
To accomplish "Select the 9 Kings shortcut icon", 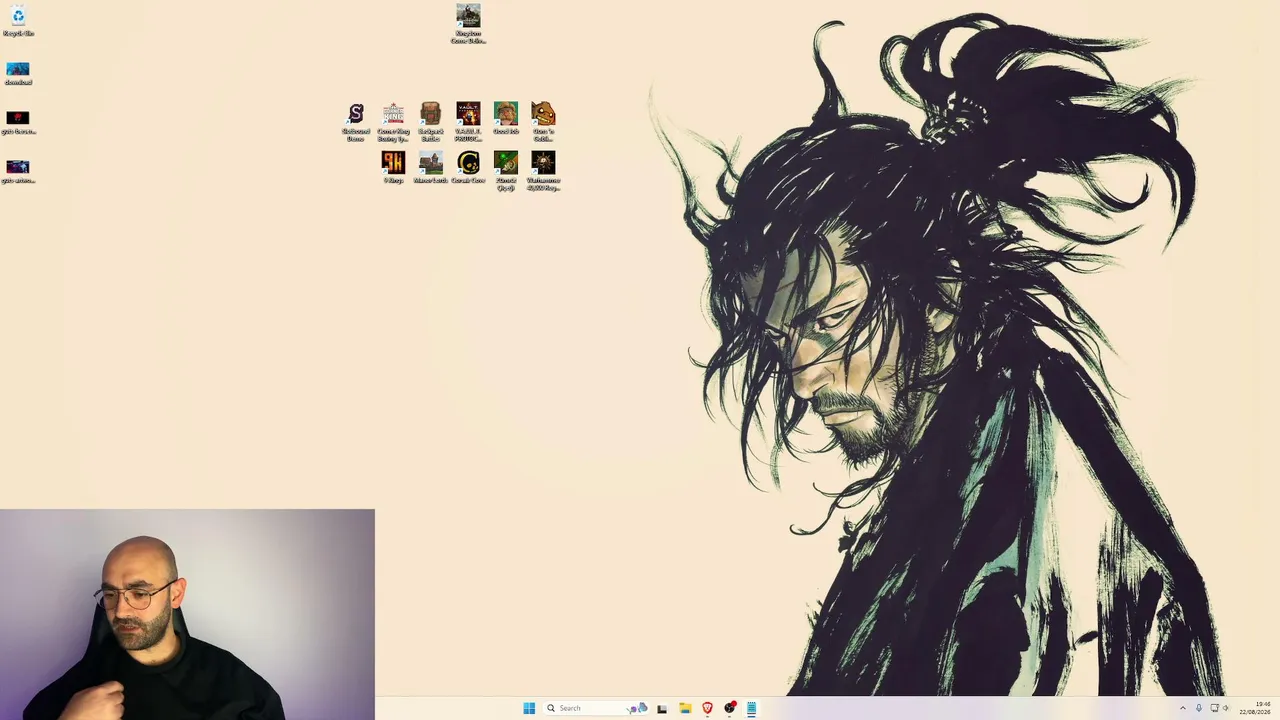I will tap(393, 168).
